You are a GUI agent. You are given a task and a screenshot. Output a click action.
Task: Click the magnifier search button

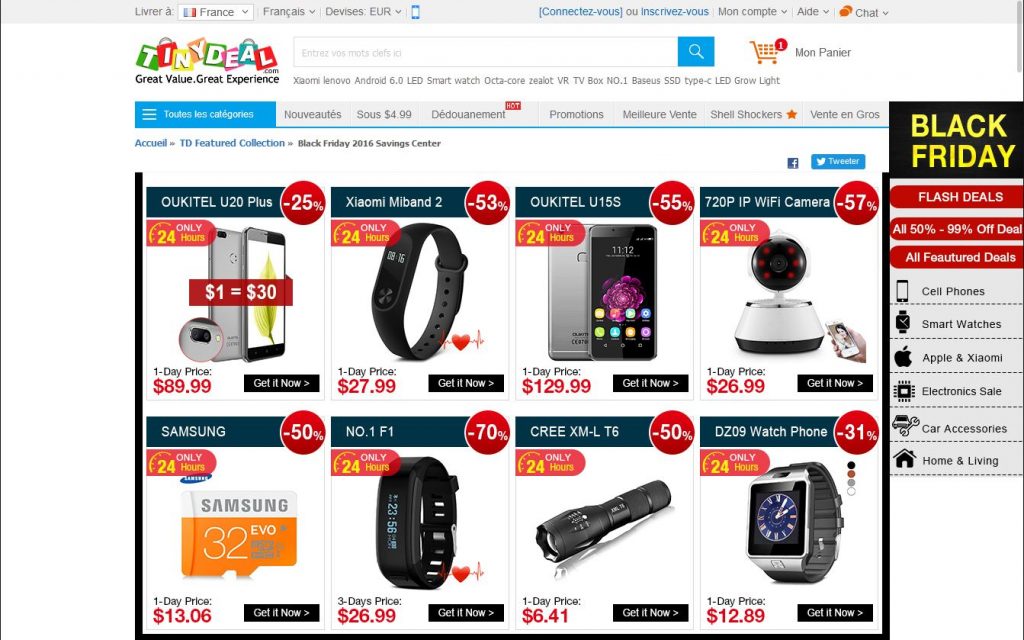pyautogui.click(x=696, y=52)
